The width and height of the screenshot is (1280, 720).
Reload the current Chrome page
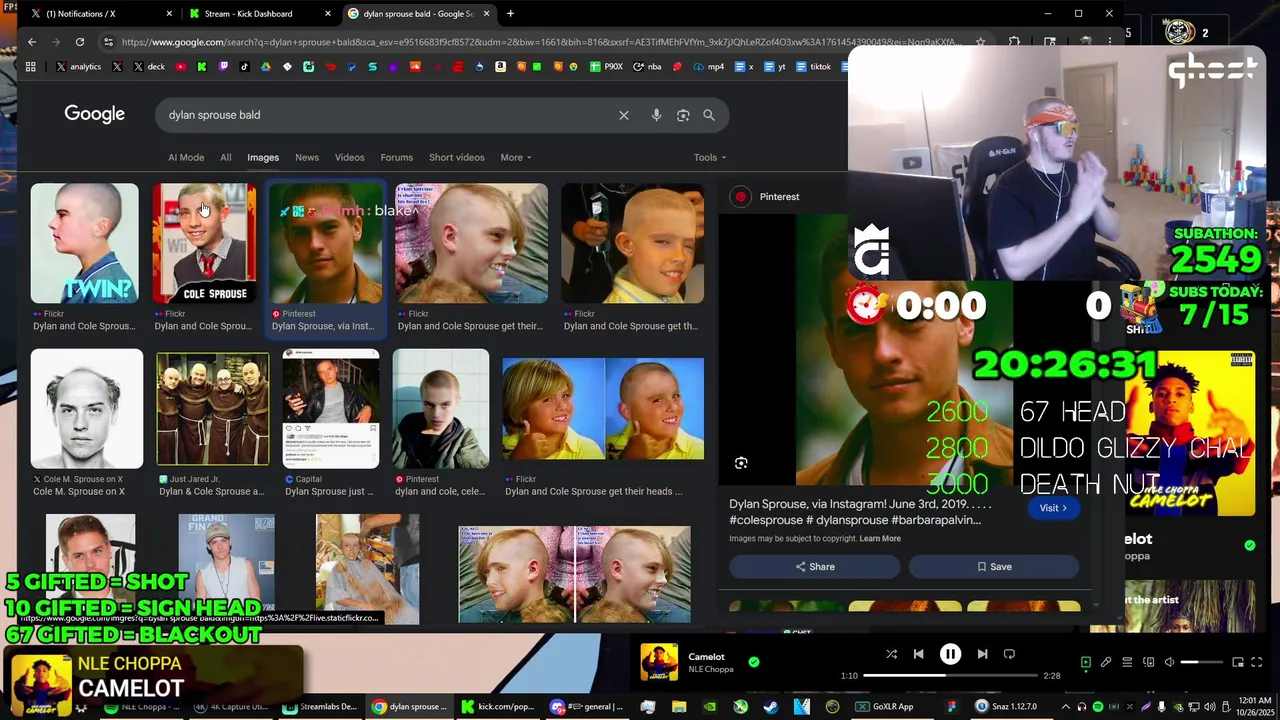point(80,42)
